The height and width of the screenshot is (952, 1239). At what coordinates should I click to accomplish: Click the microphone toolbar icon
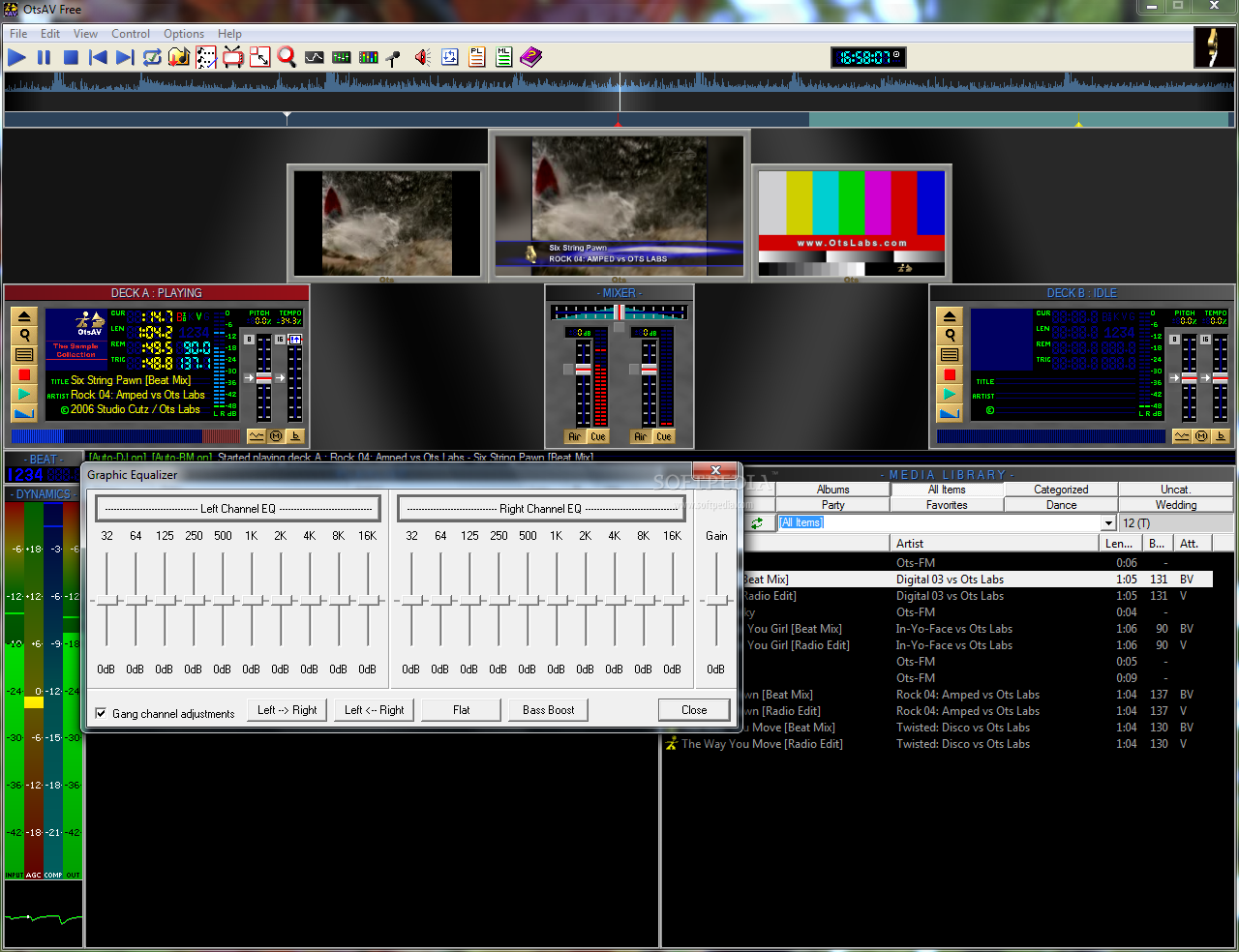point(394,58)
